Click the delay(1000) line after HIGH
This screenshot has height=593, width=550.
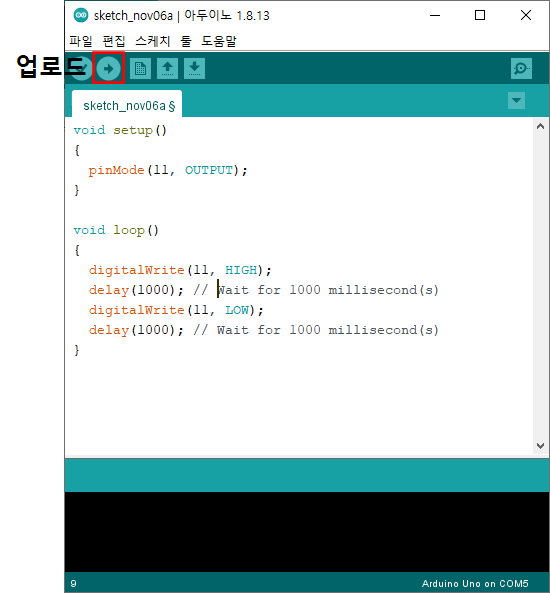click(x=264, y=290)
